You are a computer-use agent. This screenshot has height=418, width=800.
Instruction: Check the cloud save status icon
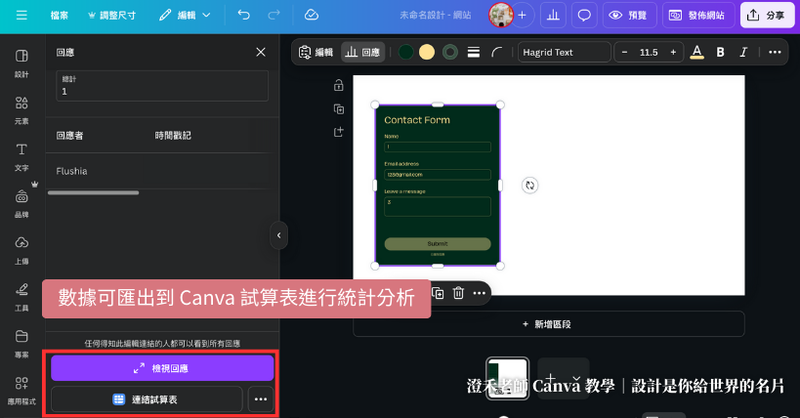pos(311,15)
